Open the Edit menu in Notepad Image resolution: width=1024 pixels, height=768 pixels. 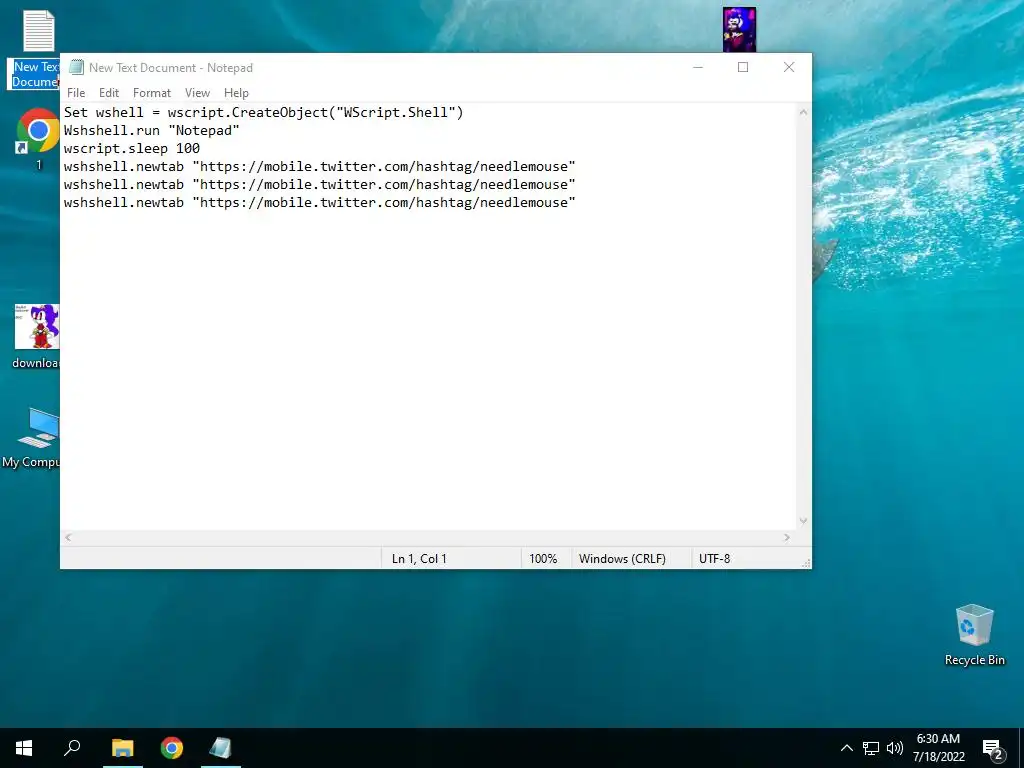(109, 93)
